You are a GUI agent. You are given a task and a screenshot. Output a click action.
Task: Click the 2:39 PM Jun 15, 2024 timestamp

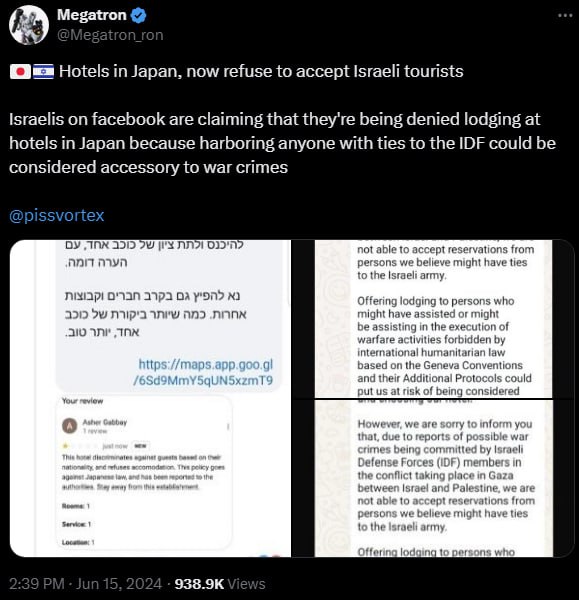click(x=85, y=584)
